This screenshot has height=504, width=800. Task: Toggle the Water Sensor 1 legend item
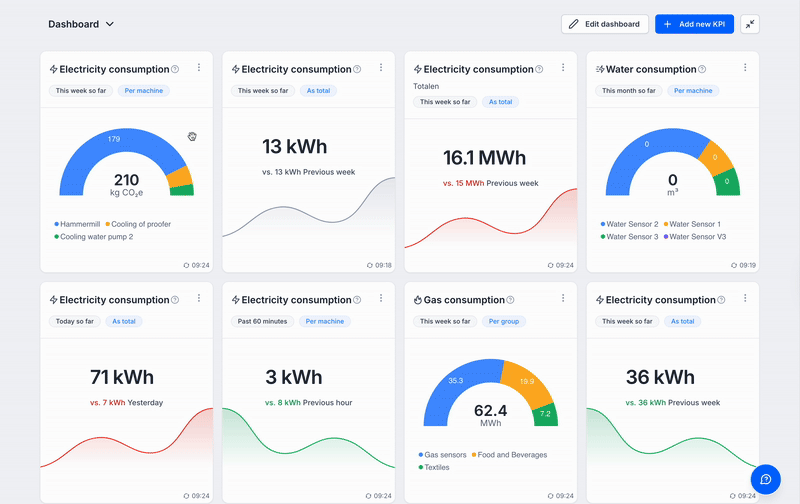692,224
